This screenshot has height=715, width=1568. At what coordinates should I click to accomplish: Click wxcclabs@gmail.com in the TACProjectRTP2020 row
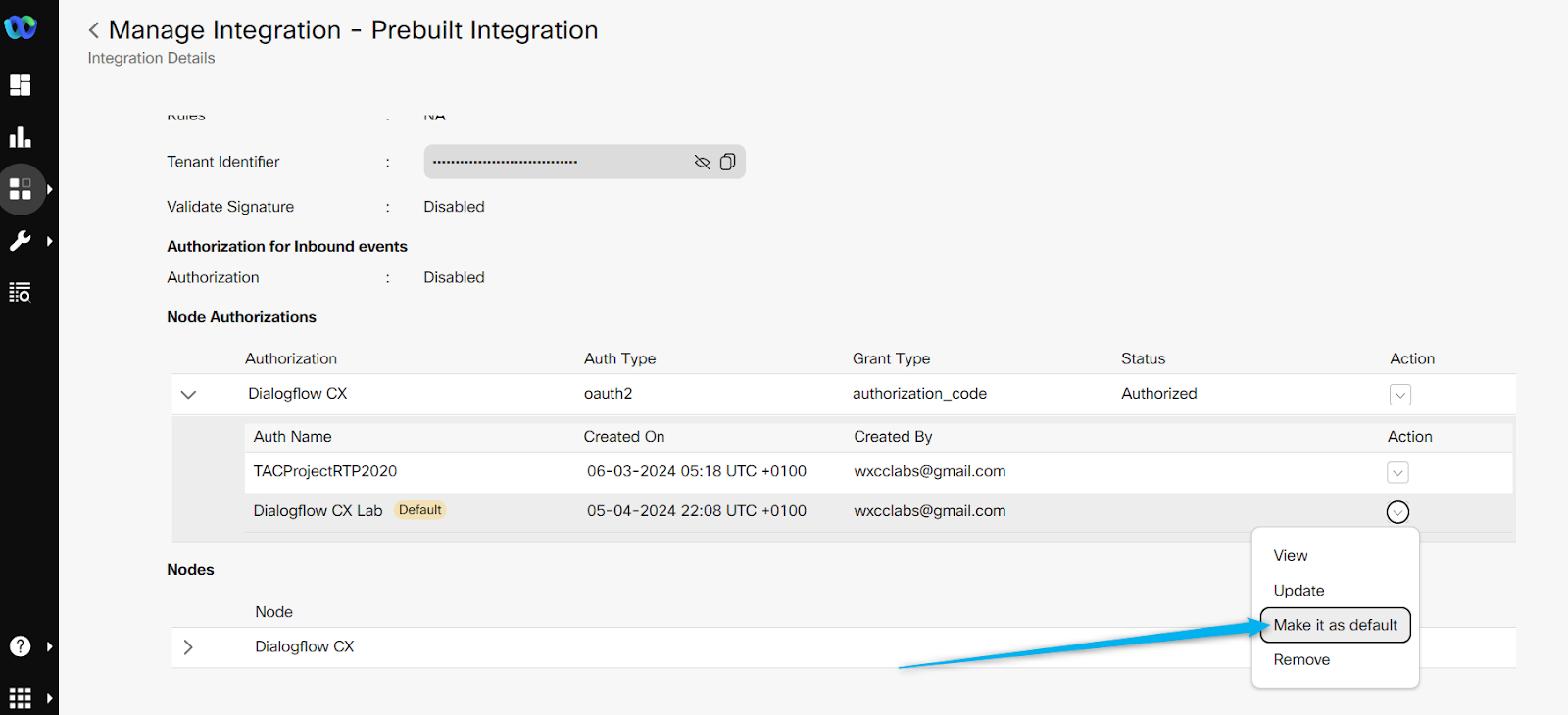930,471
